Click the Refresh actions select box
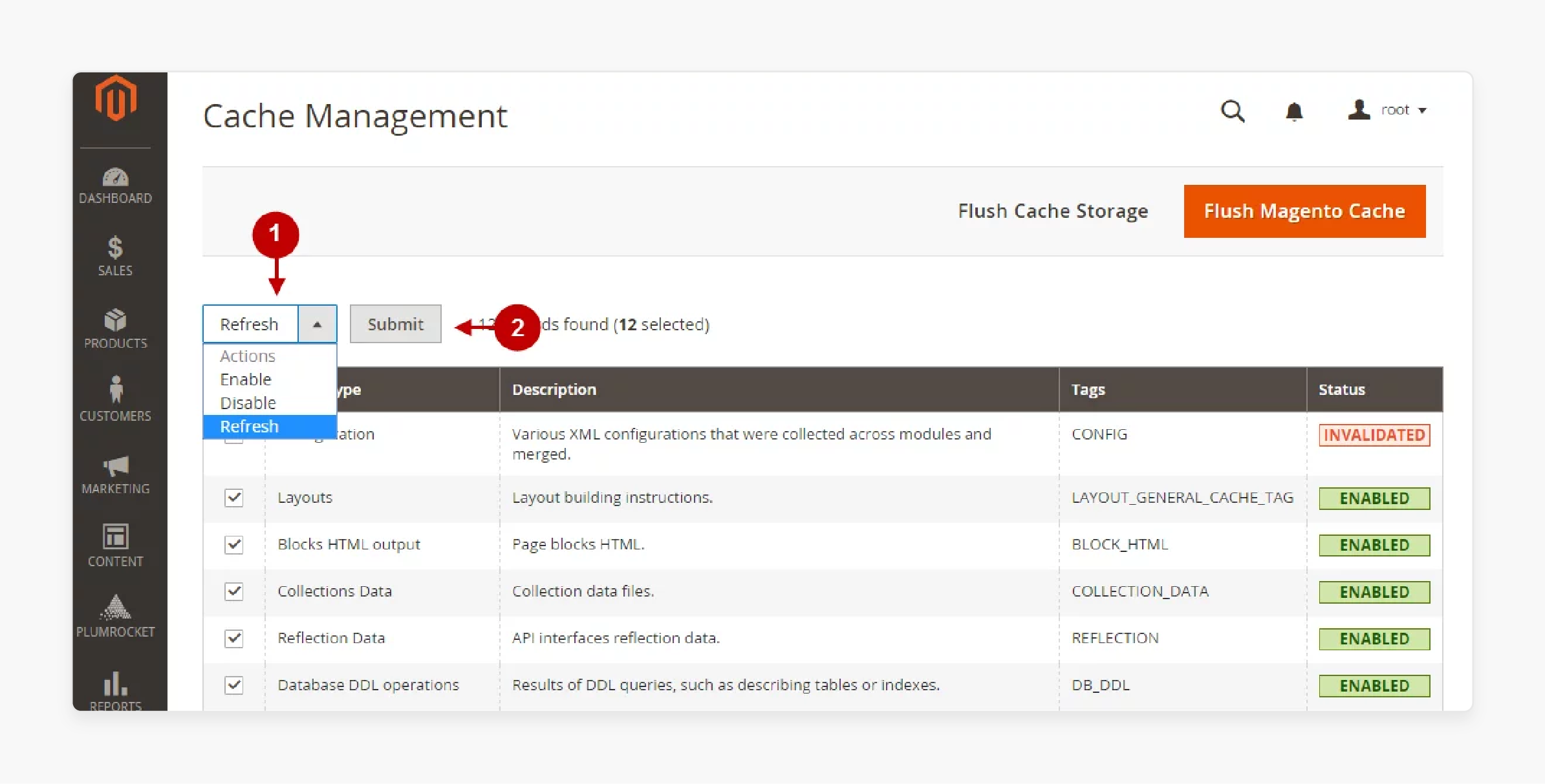This screenshot has height=784, width=1545. tap(270, 324)
